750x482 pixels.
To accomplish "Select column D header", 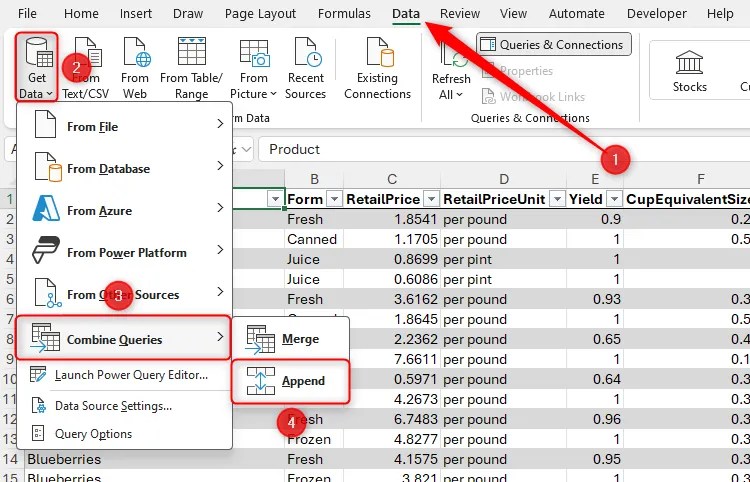I will tap(504, 179).
